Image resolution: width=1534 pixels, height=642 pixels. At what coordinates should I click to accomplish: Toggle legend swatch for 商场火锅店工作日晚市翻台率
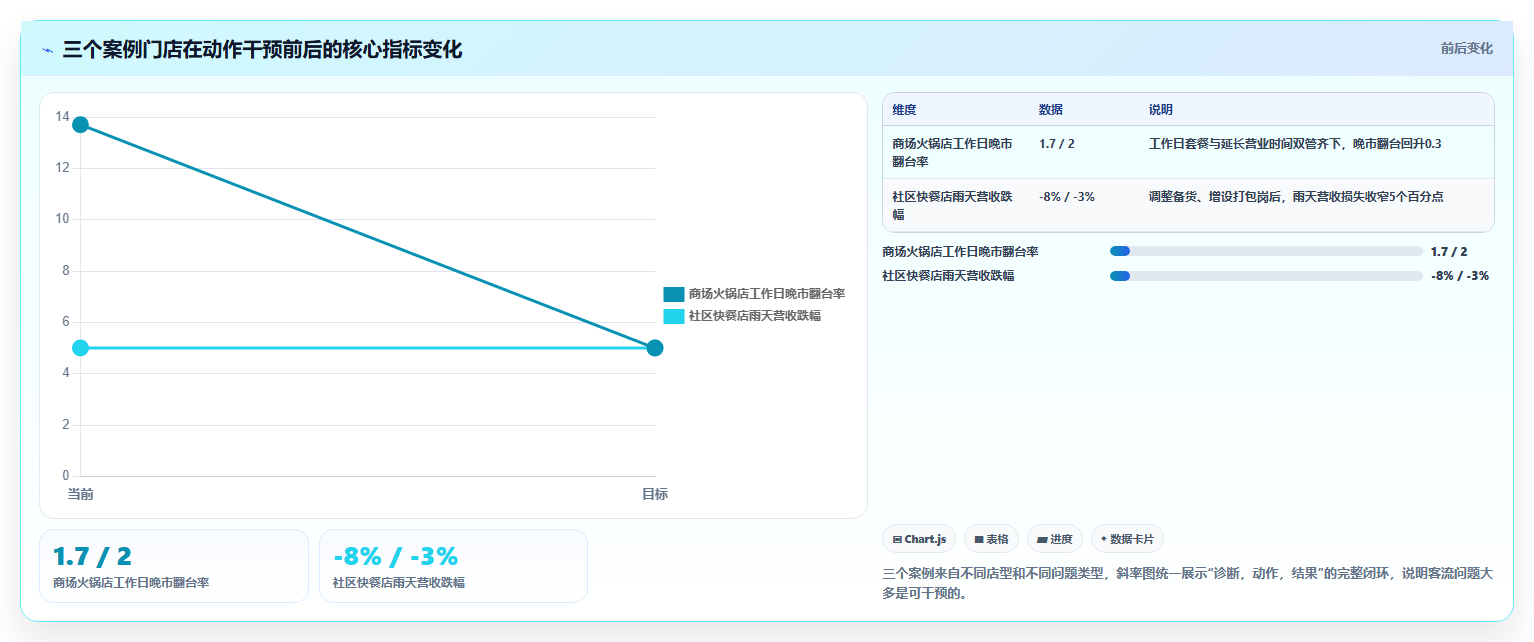click(673, 294)
